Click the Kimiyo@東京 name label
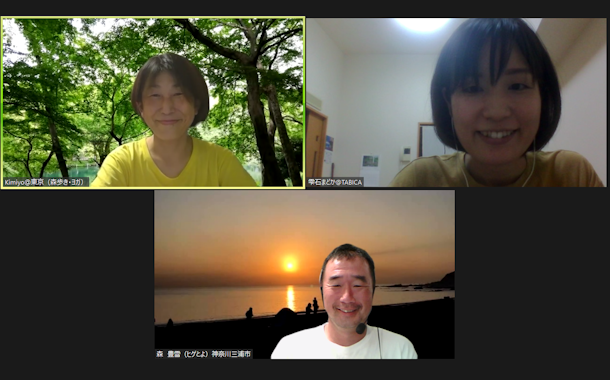The image size is (610, 380). (x=46, y=182)
